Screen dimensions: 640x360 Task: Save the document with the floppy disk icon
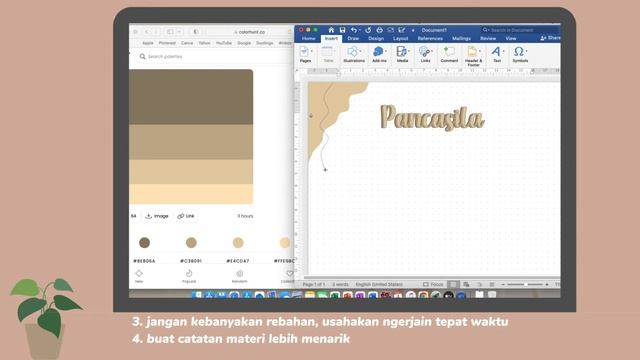pyautogui.click(x=342, y=30)
